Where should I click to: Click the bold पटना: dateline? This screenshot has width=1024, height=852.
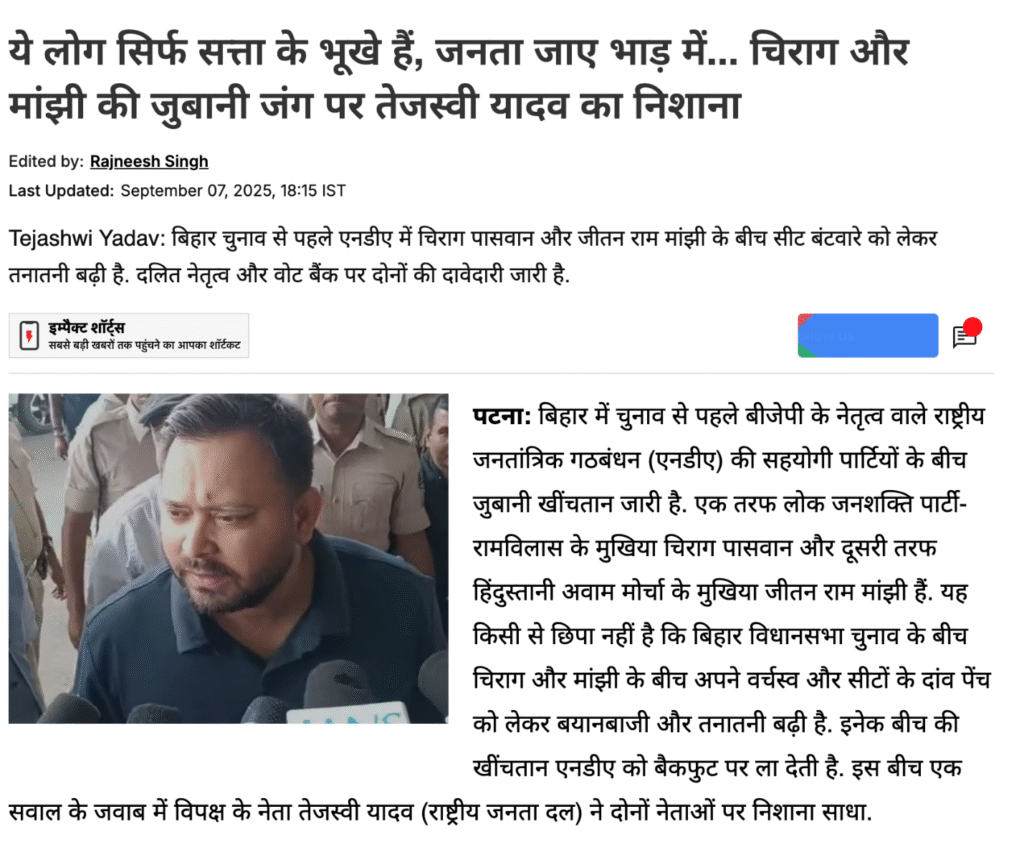[x=502, y=416]
